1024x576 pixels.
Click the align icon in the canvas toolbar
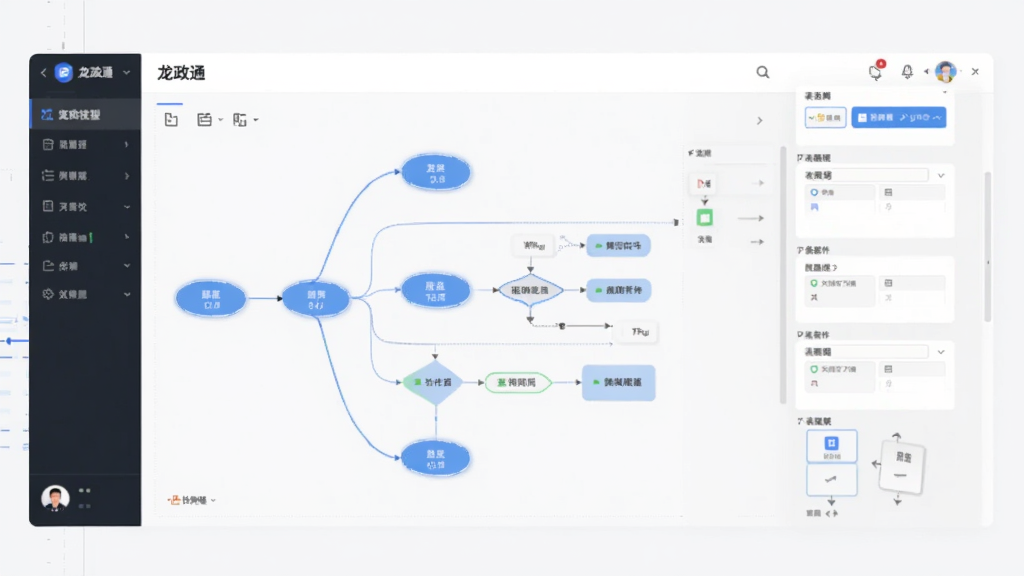click(x=240, y=120)
